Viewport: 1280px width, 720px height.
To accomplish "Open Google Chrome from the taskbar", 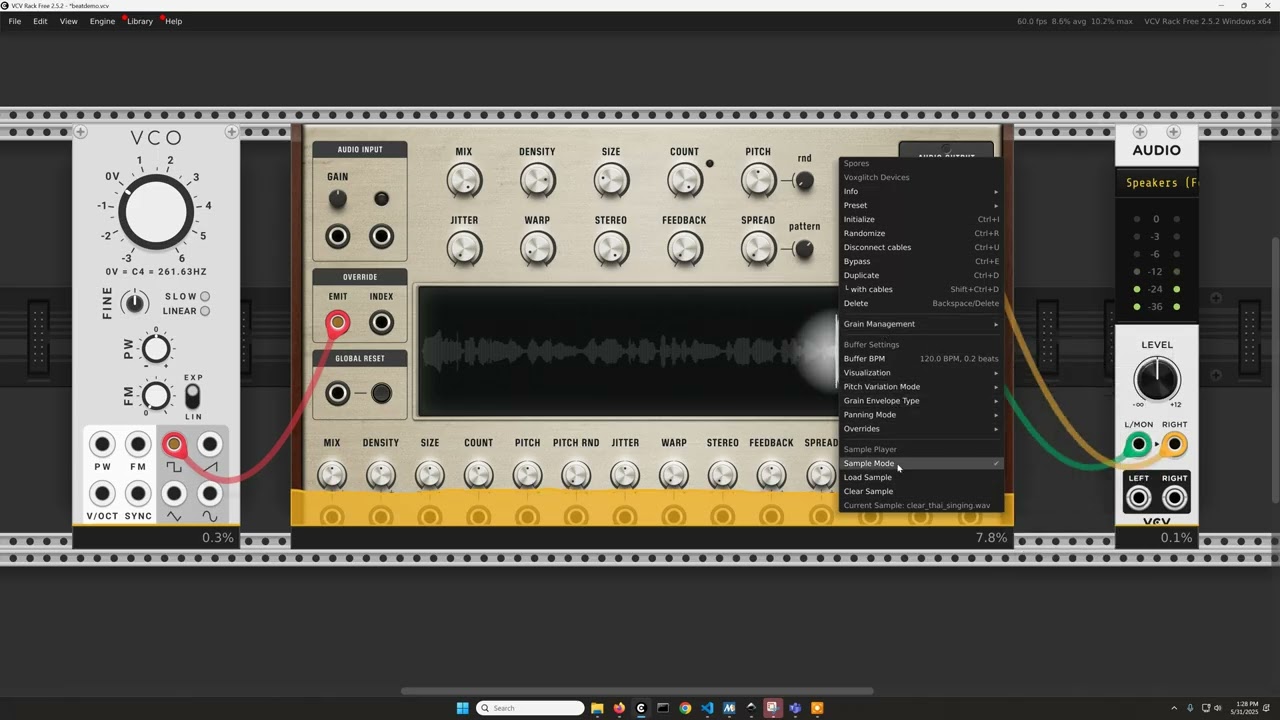I will (x=685, y=708).
